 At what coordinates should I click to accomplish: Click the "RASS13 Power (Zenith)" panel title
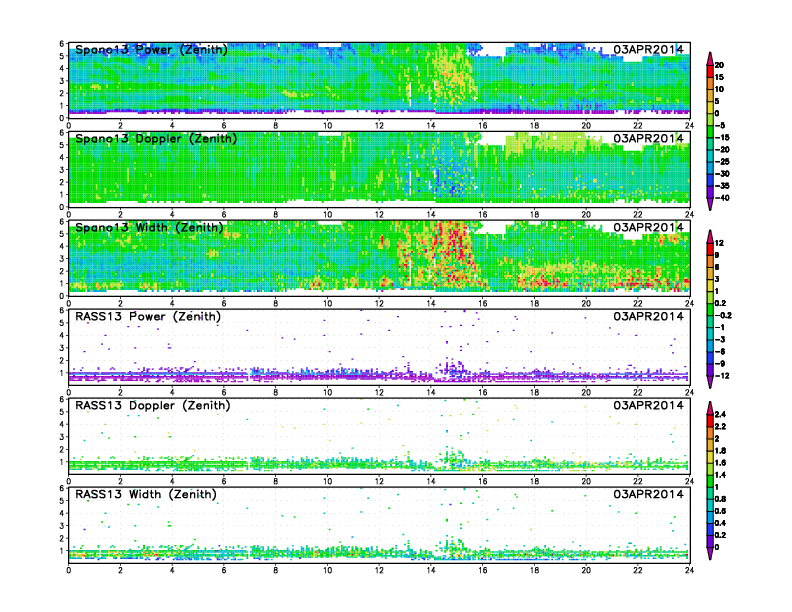(148, 317)
